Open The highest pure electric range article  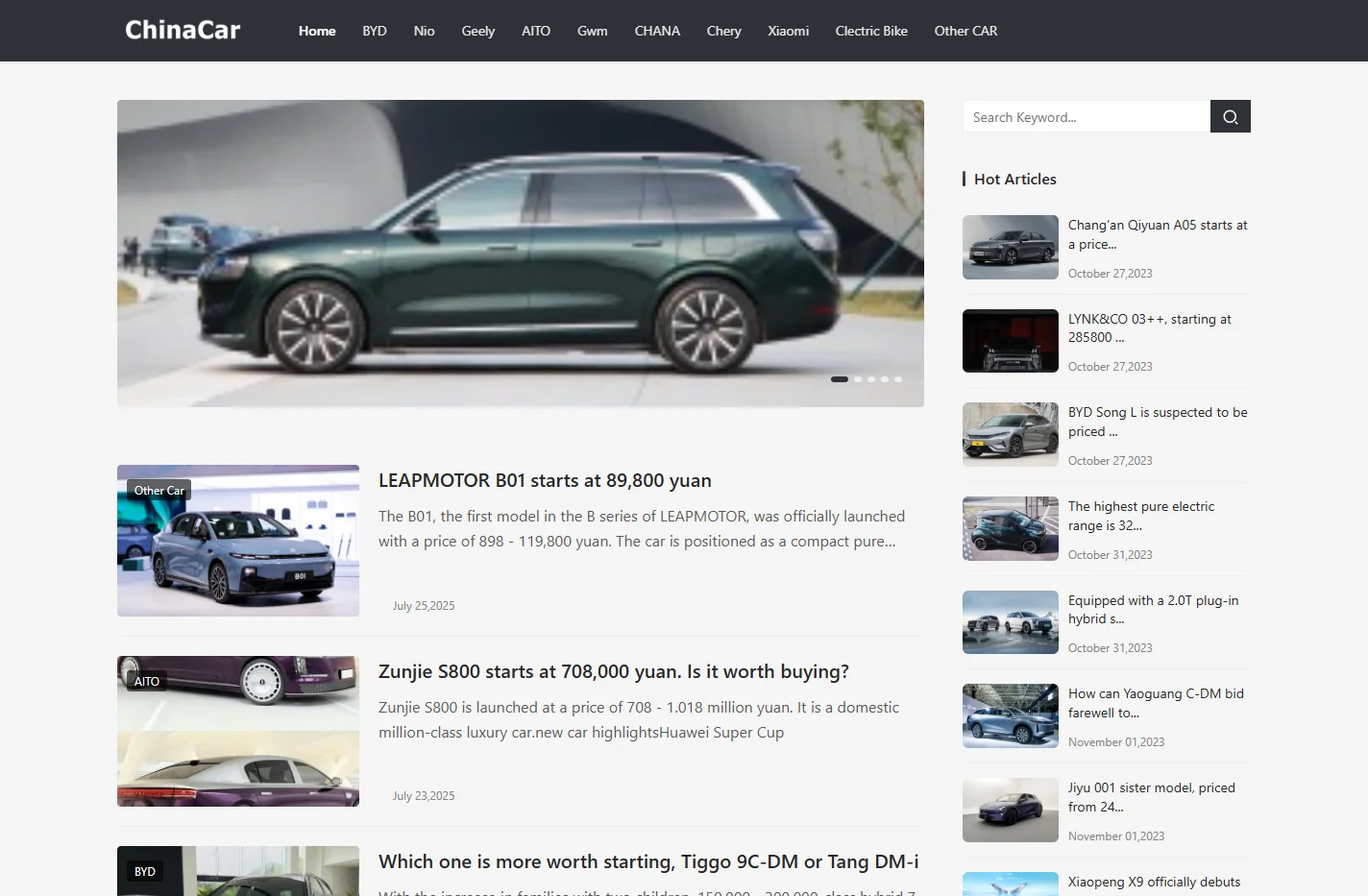(1141, 516)
